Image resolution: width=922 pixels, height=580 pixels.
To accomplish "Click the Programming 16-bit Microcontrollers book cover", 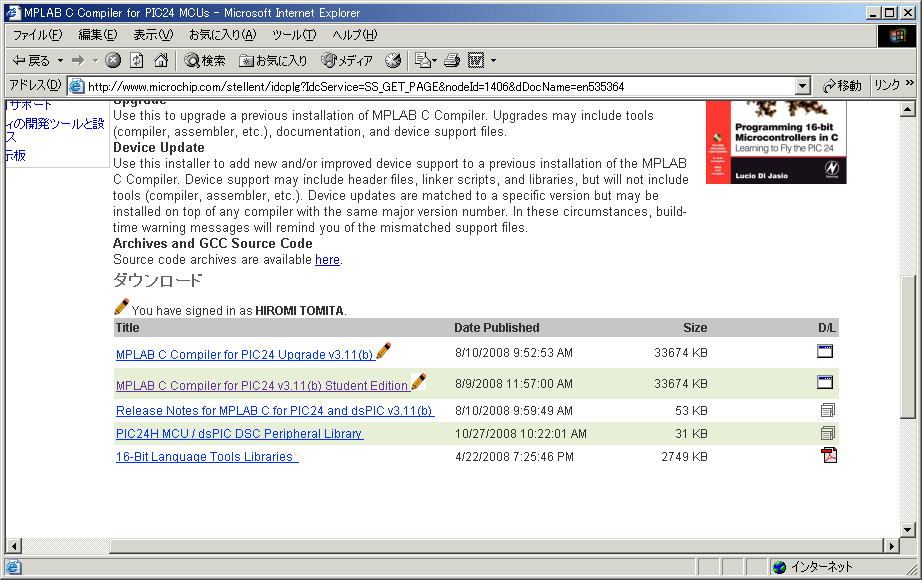I will 776,142.
